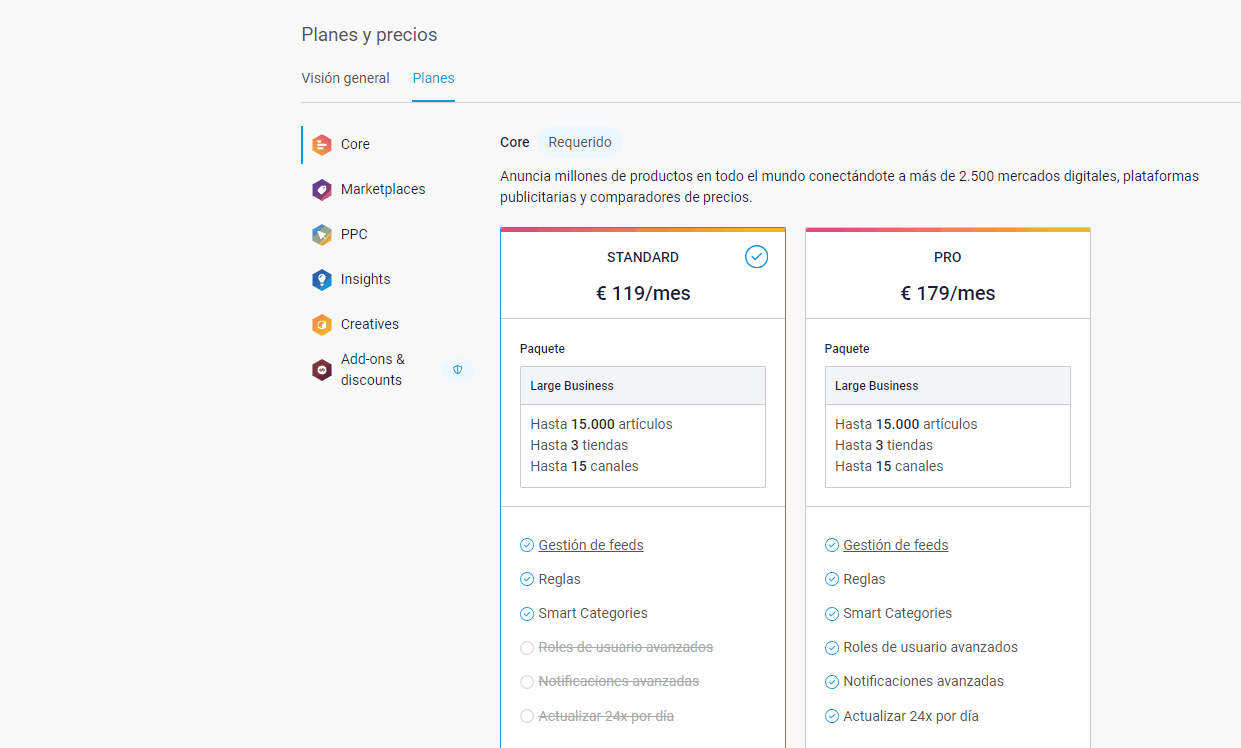Click the Paquete label in the STANDARD card
Image resolution: width=1241 pixels, height=748 pixels.
pyautogui.click(x=542, y=349)
